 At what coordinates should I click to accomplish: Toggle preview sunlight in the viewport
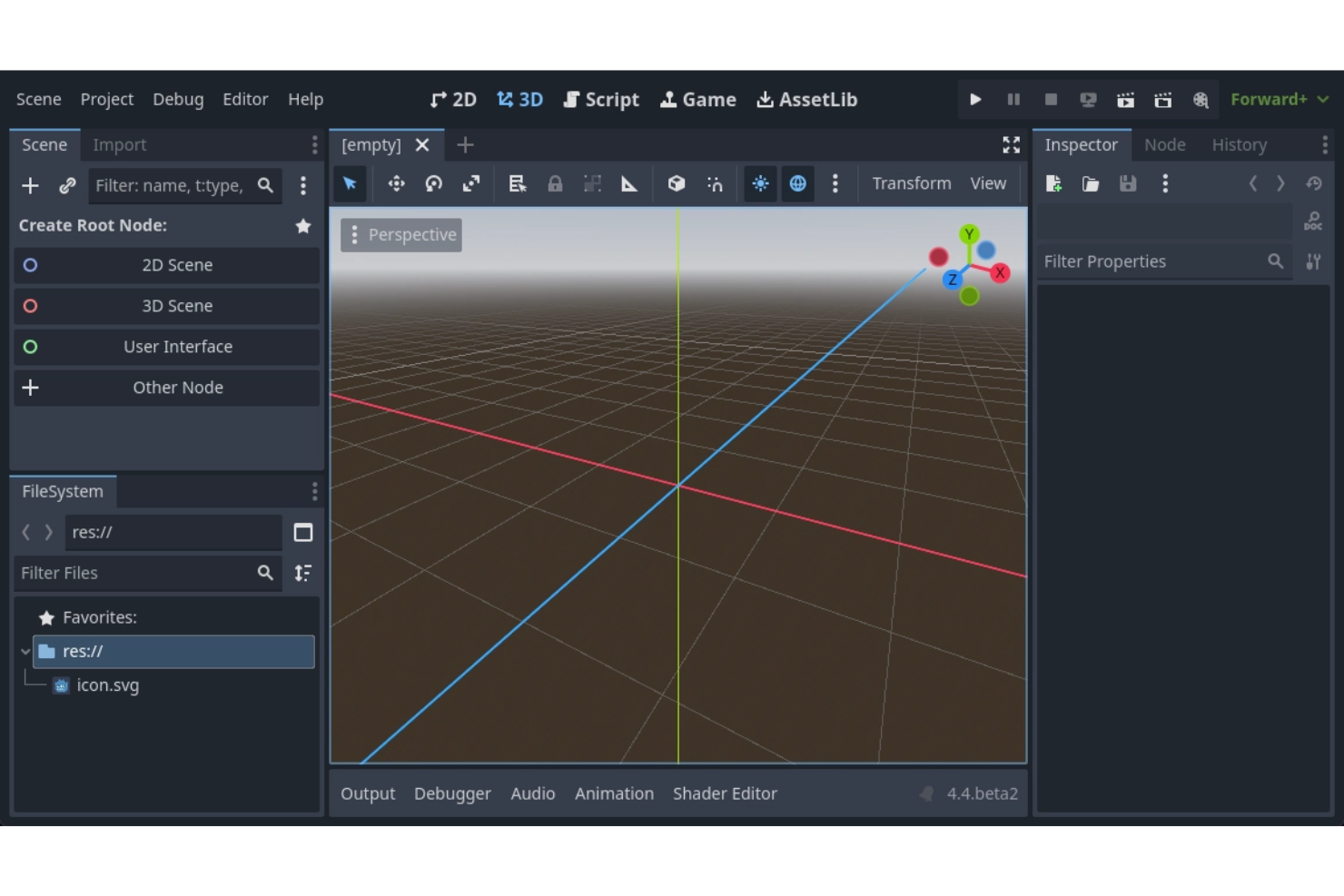760,183
